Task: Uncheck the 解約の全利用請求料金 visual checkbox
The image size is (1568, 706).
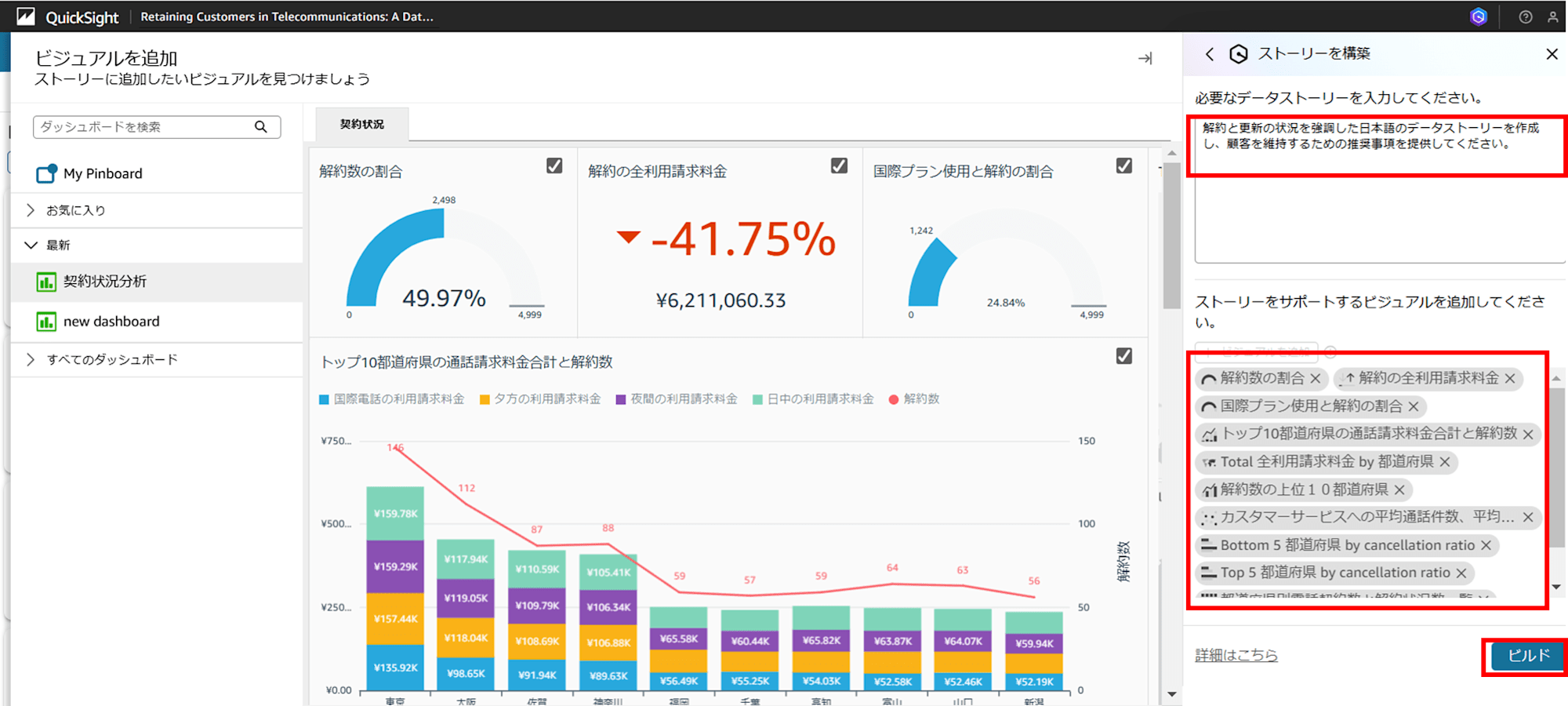Action: (x=839, y=166)
